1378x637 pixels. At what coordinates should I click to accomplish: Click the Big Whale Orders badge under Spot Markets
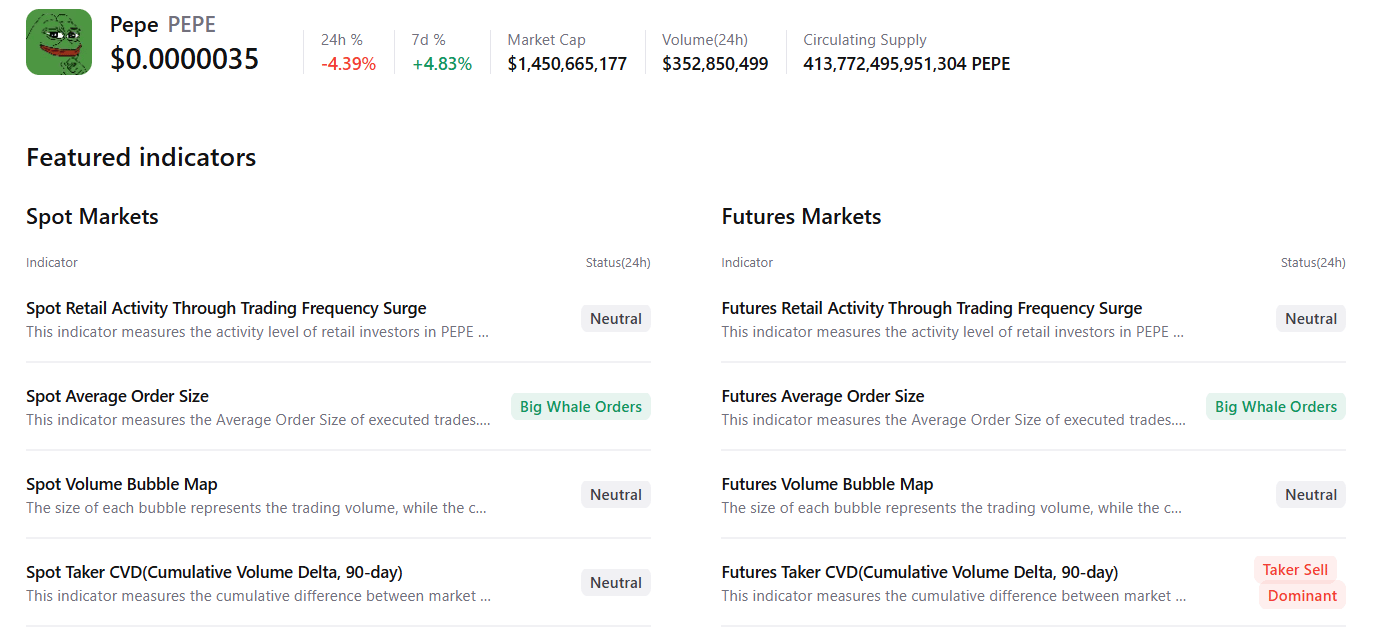pyautogui.click(x=581, y=407)
